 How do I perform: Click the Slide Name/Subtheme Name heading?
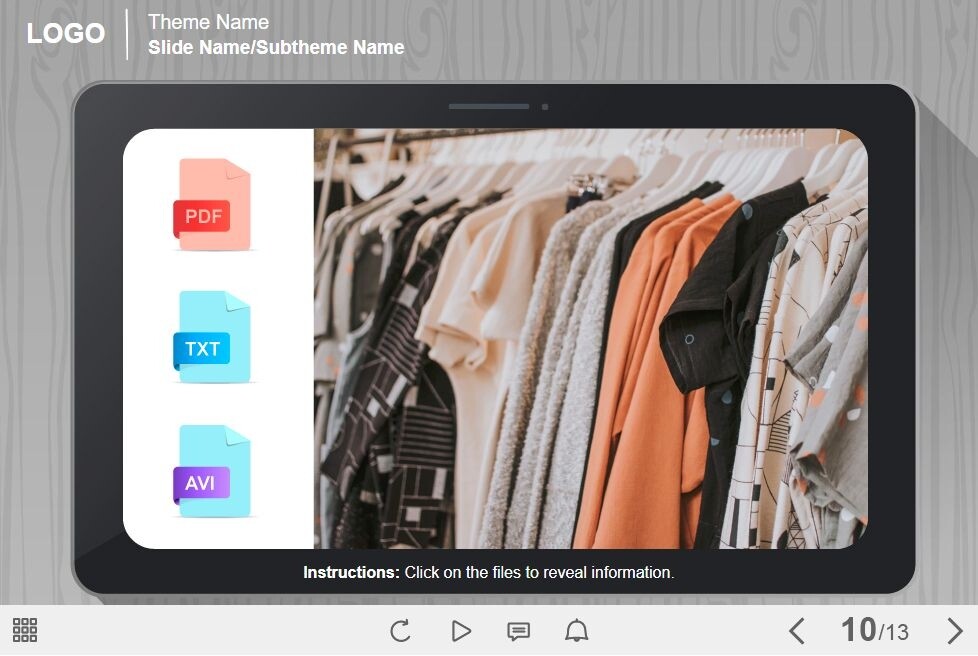[276, 47]
